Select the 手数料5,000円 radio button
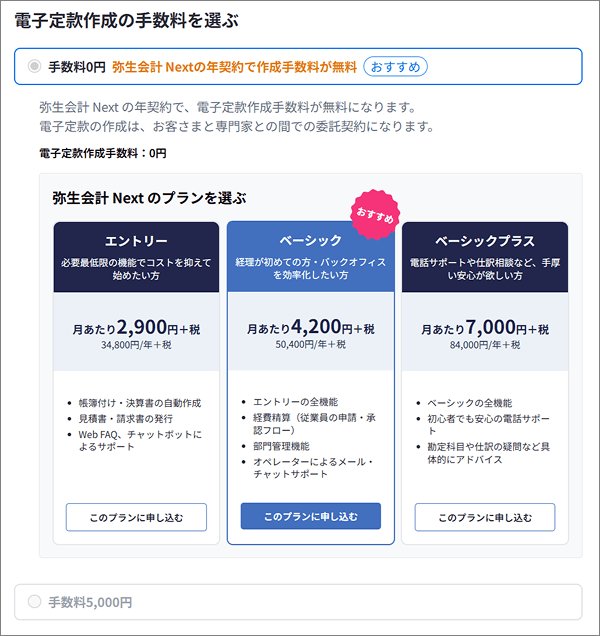600x636 pixels. (35, 602)
